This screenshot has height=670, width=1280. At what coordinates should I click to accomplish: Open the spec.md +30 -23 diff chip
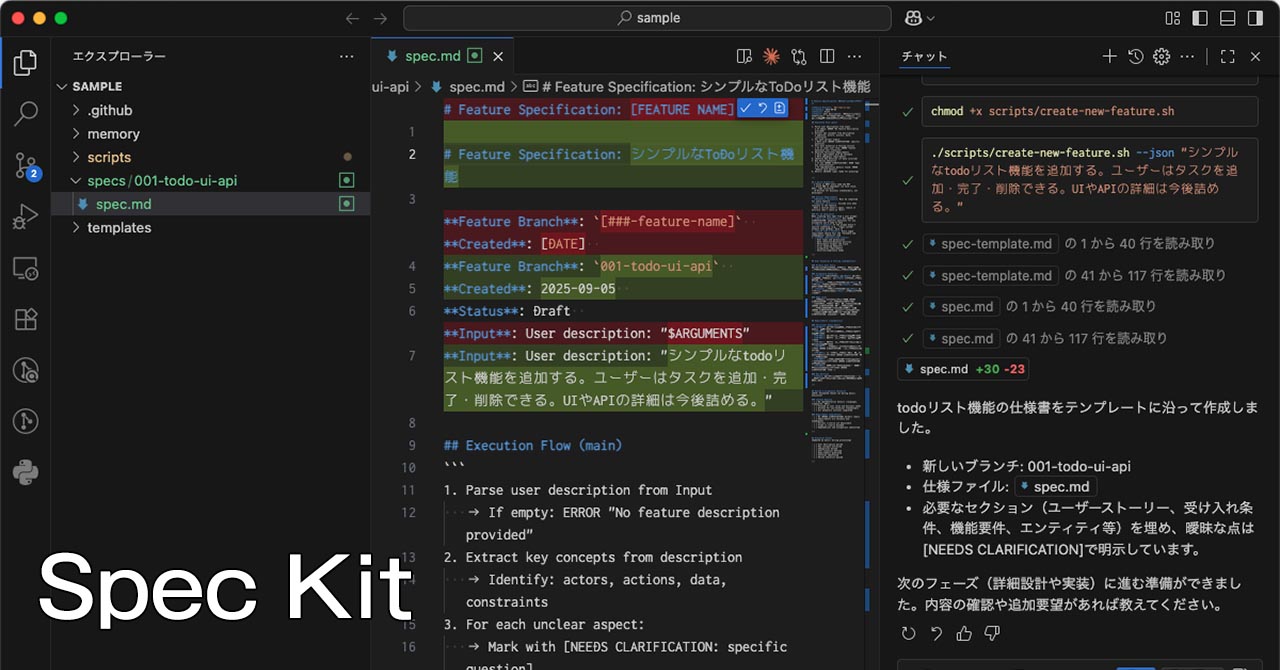963,369
